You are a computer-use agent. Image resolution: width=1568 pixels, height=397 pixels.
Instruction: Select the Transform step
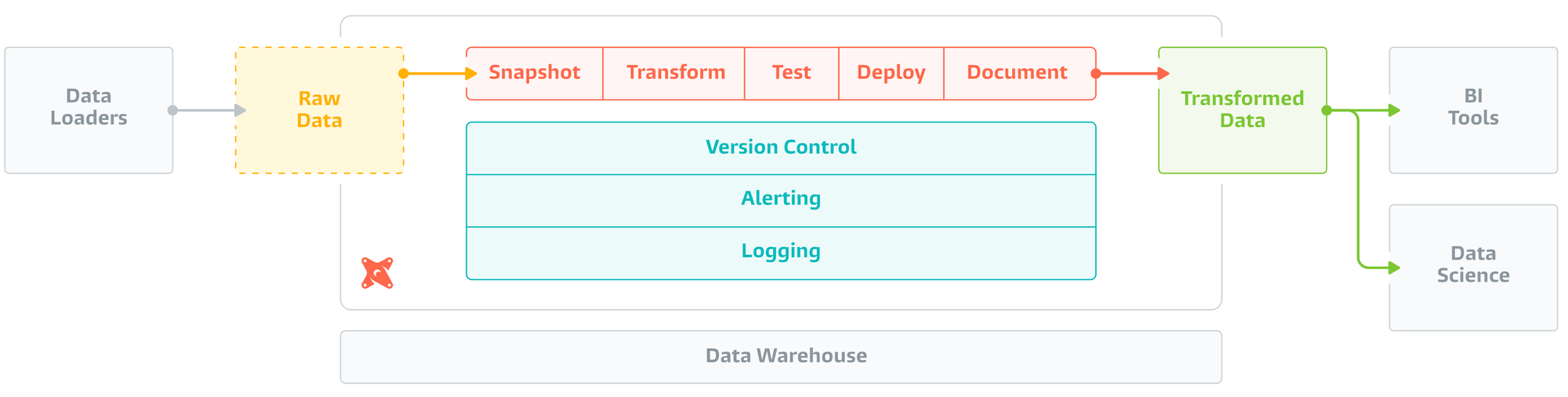coord(674,74)
